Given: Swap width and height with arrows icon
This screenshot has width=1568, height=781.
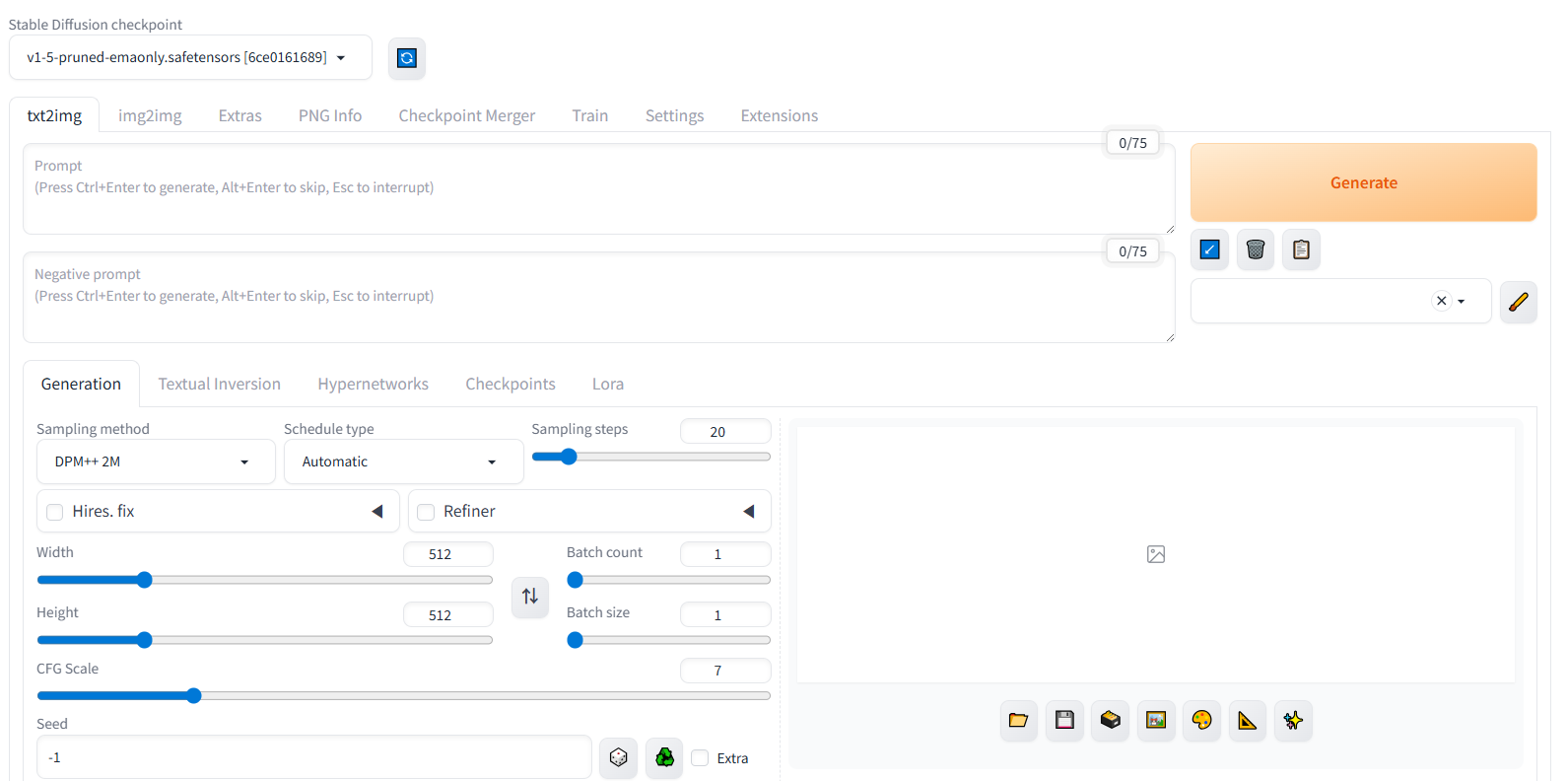Looking at the screenshot, I should coord(530,597).
